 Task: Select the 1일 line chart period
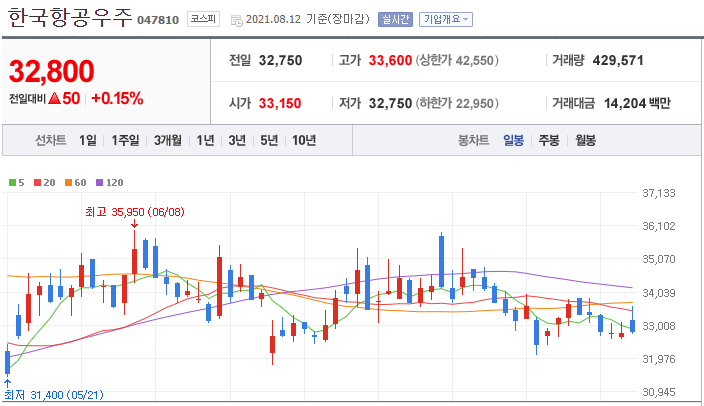pos(88,140)
